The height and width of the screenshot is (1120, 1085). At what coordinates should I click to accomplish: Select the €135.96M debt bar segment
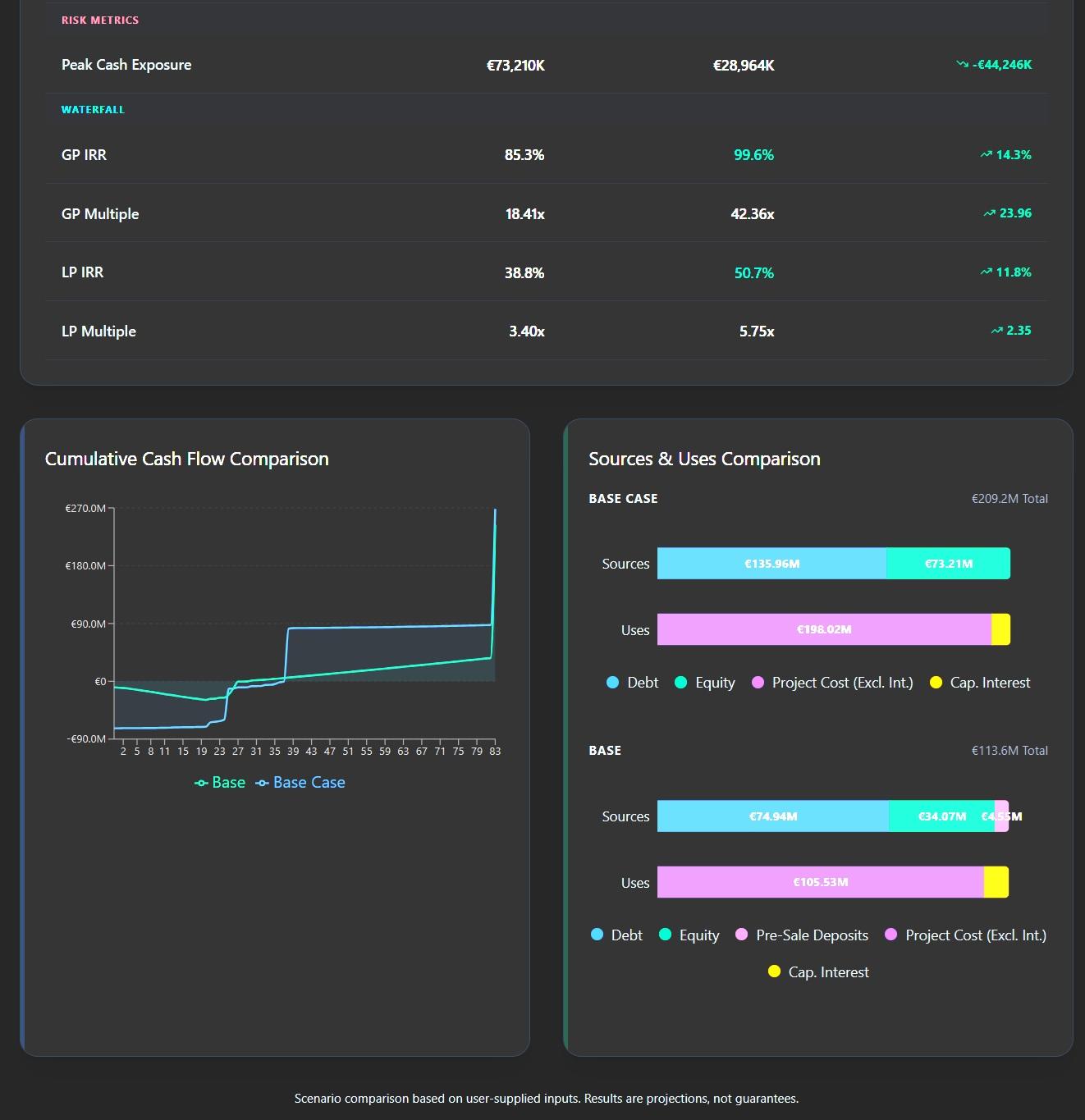tap(771, 564)
